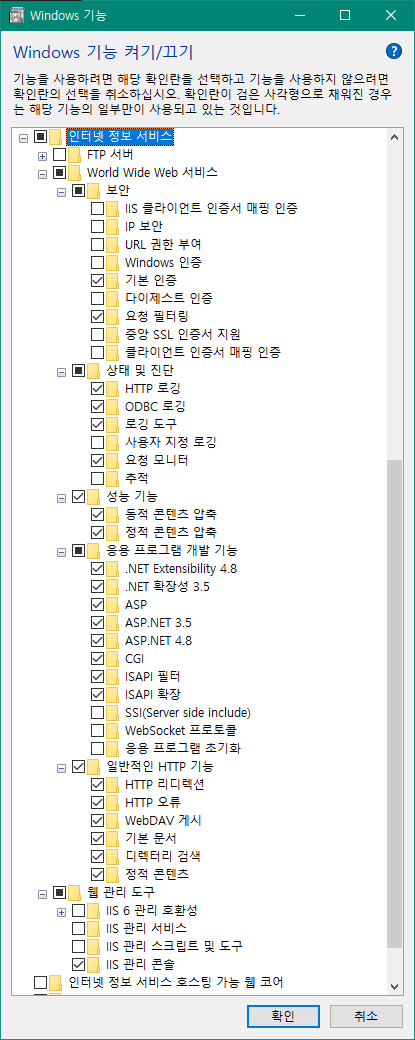The height and width of the screenshot is (1040, 415).
Task: Uncheck the HTTP 로깅 checkbox
Action: [97, 388]
